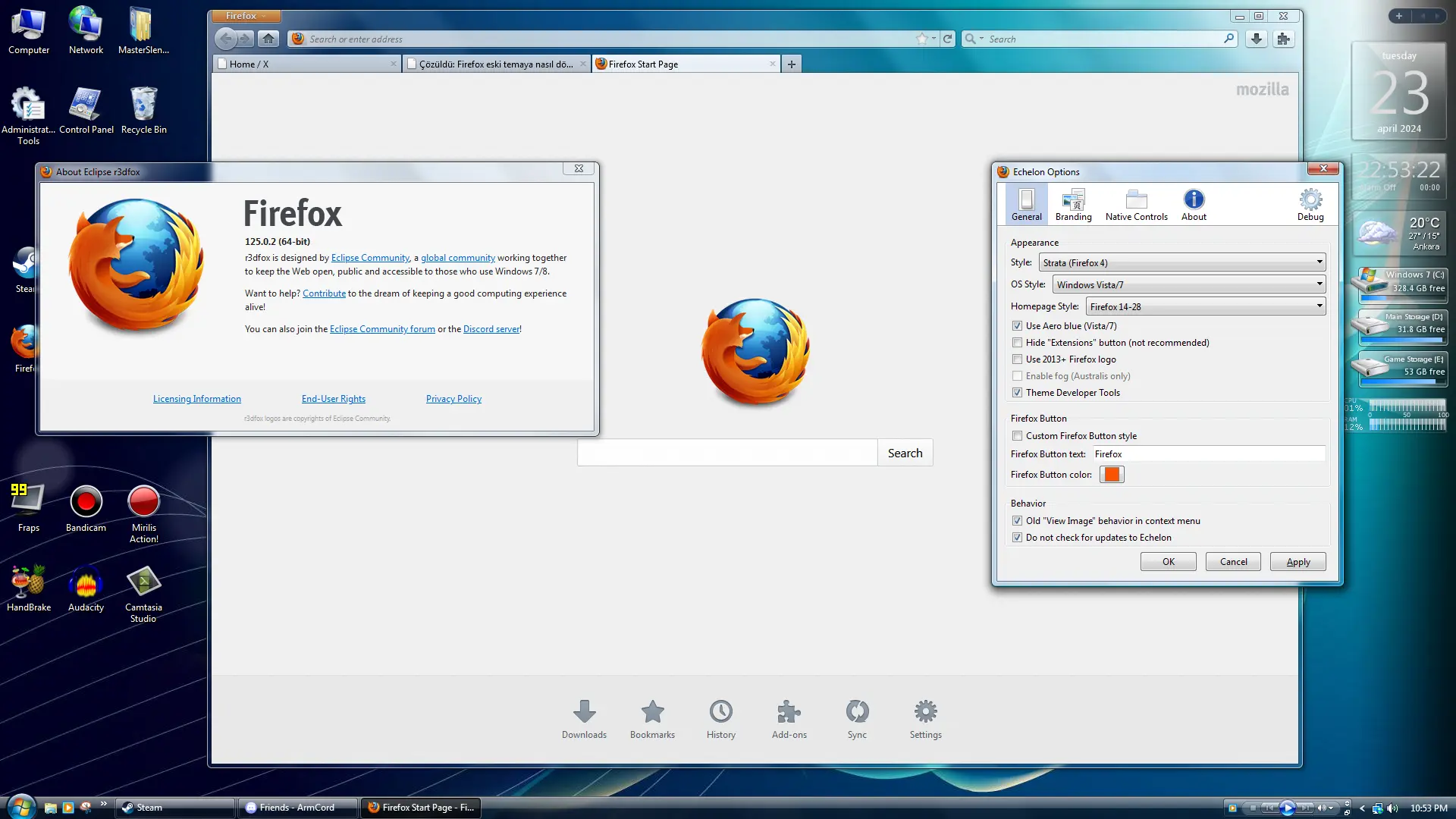Toggle Theme Developer Tools checkbox

click(x=1017, y=393)
